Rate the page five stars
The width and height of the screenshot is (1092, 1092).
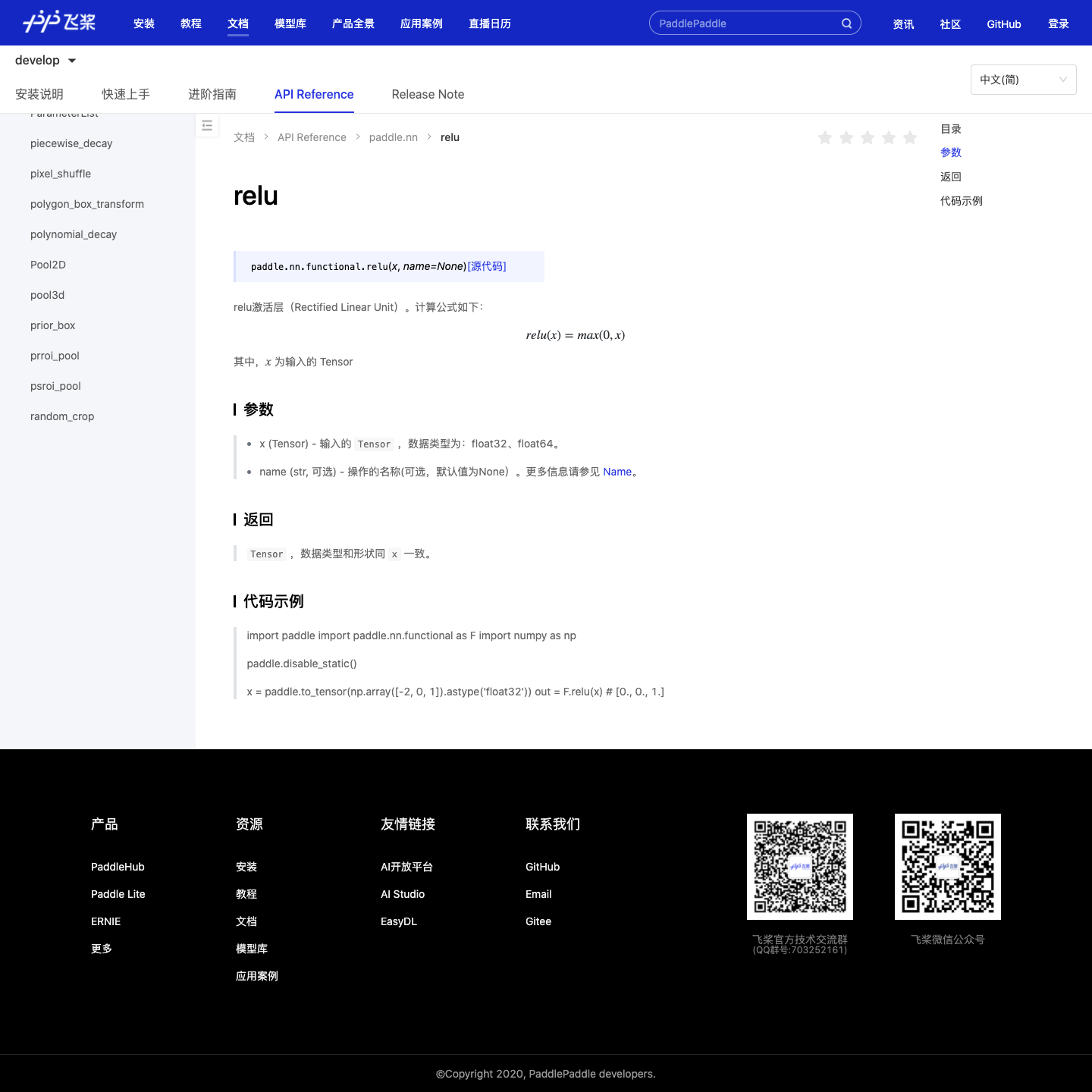pyautogui.click(x=910, y=137)
